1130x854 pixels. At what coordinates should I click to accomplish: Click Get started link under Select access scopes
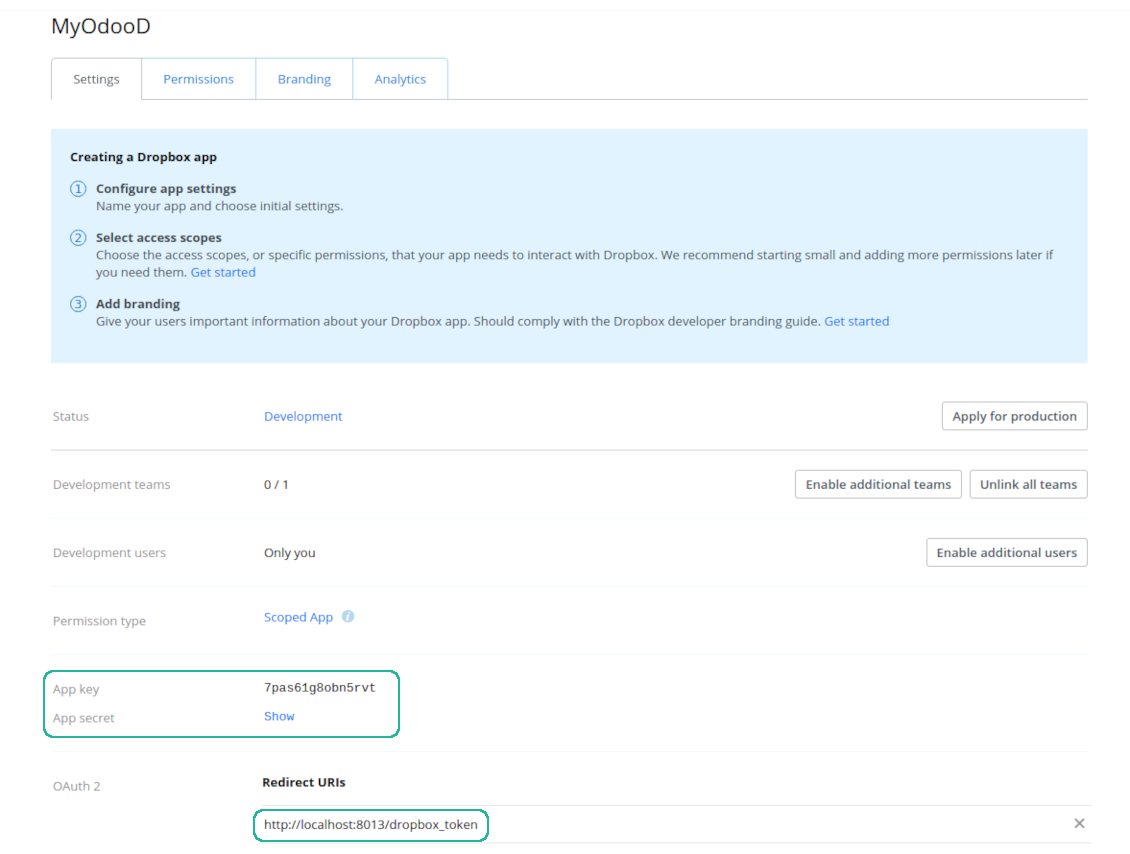pos(223,272)
